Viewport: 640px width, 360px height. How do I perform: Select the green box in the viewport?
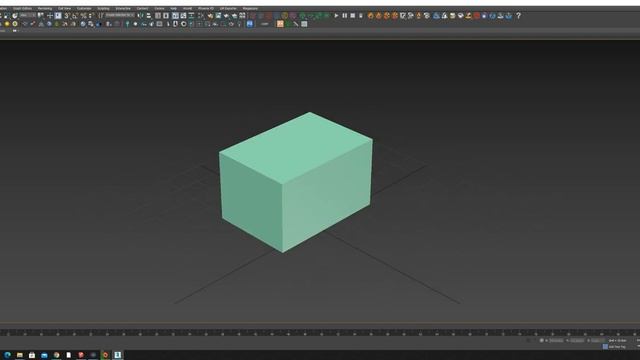[296, 182]
